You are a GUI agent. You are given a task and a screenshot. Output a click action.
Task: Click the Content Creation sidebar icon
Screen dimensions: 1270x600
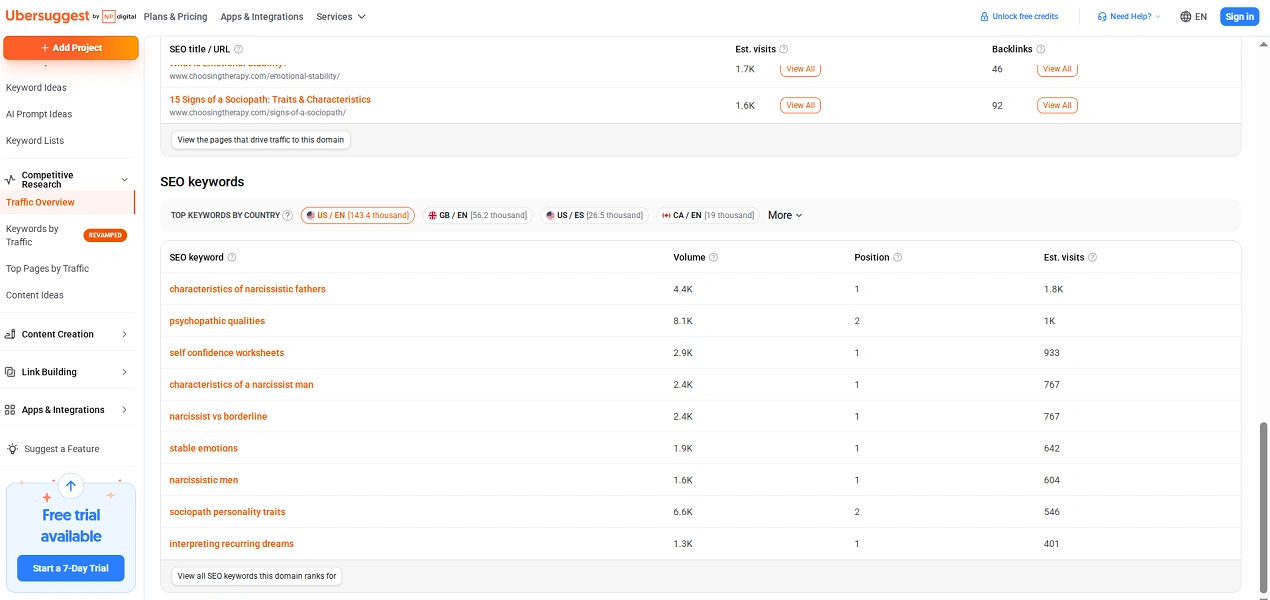click(10, 334)
